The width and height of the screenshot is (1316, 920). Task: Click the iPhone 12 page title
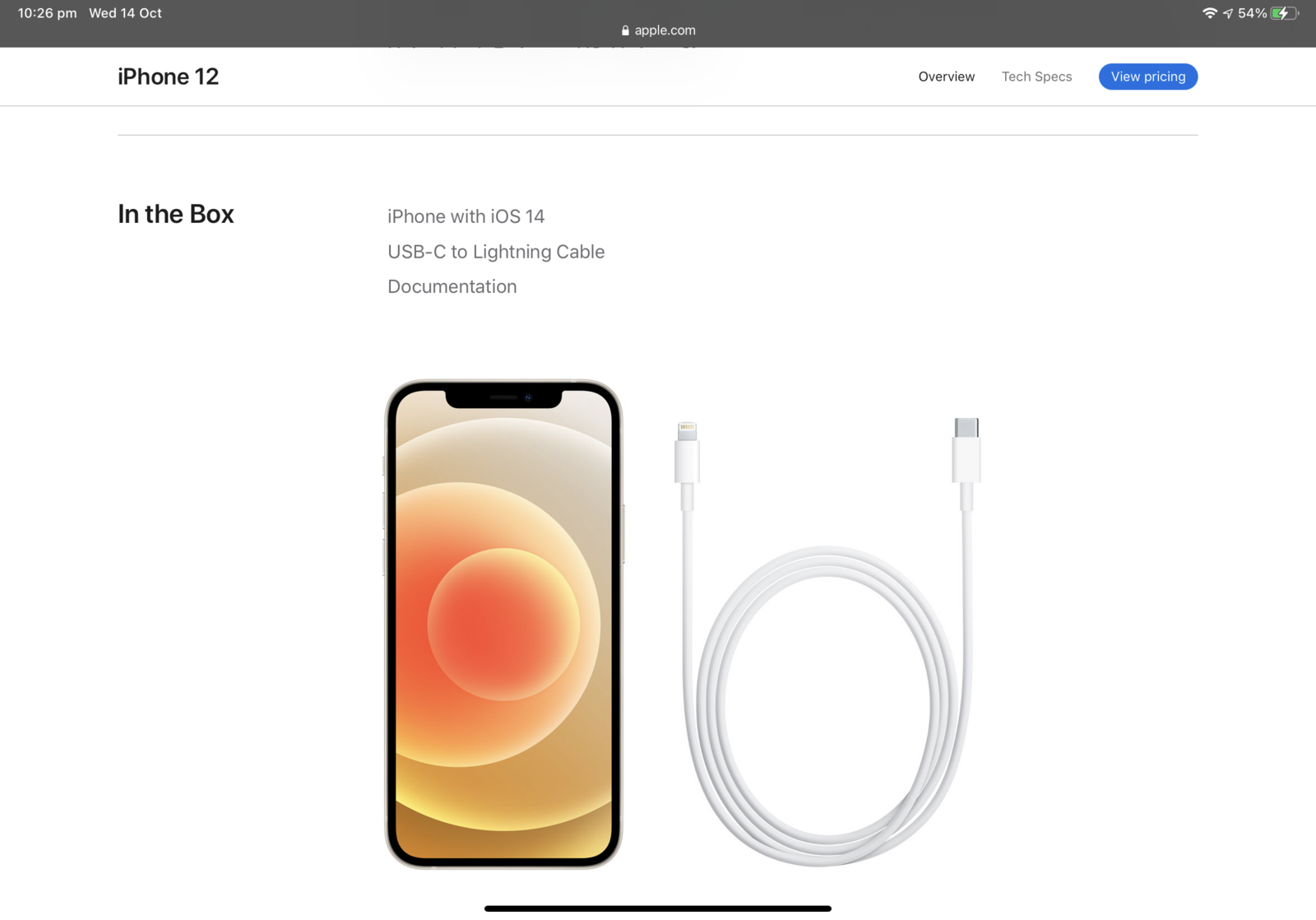[168, 77]
